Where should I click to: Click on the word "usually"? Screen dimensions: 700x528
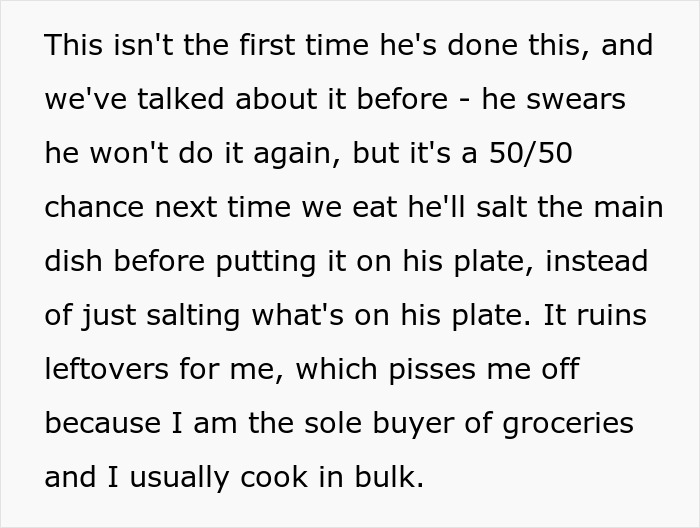coord(178,477)
